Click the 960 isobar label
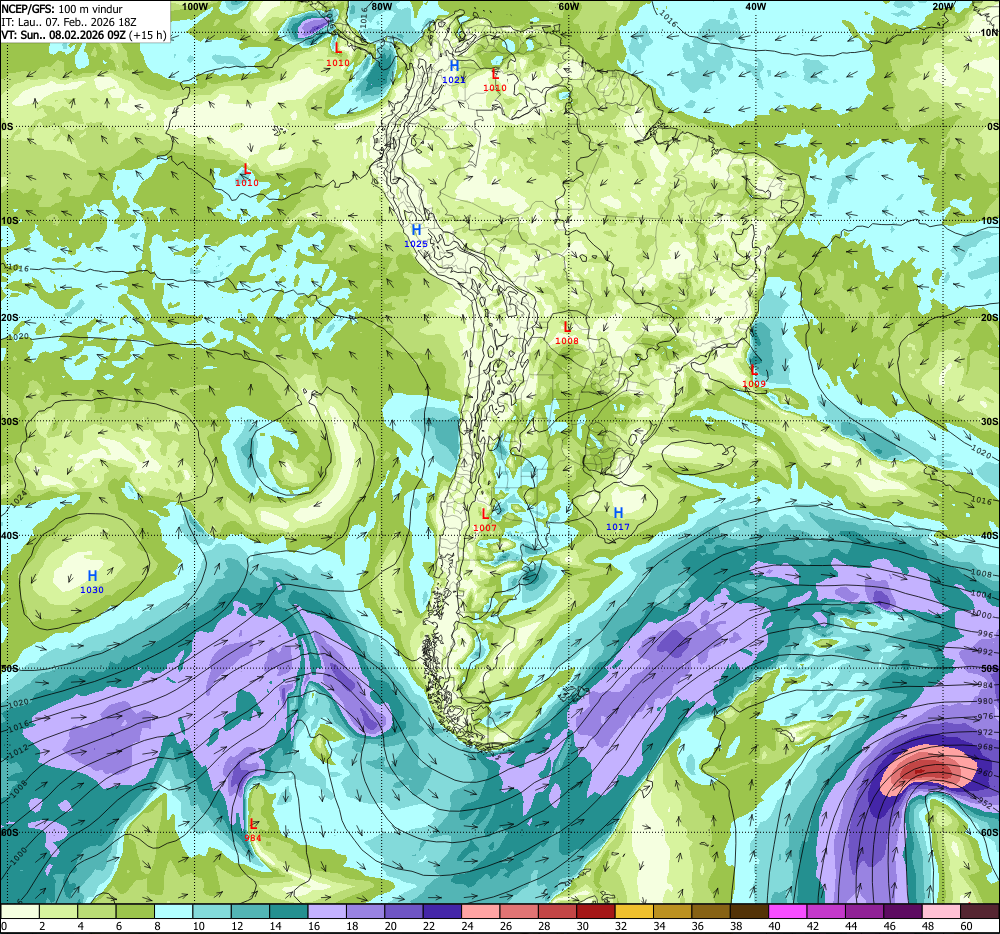 coord(985,774)
